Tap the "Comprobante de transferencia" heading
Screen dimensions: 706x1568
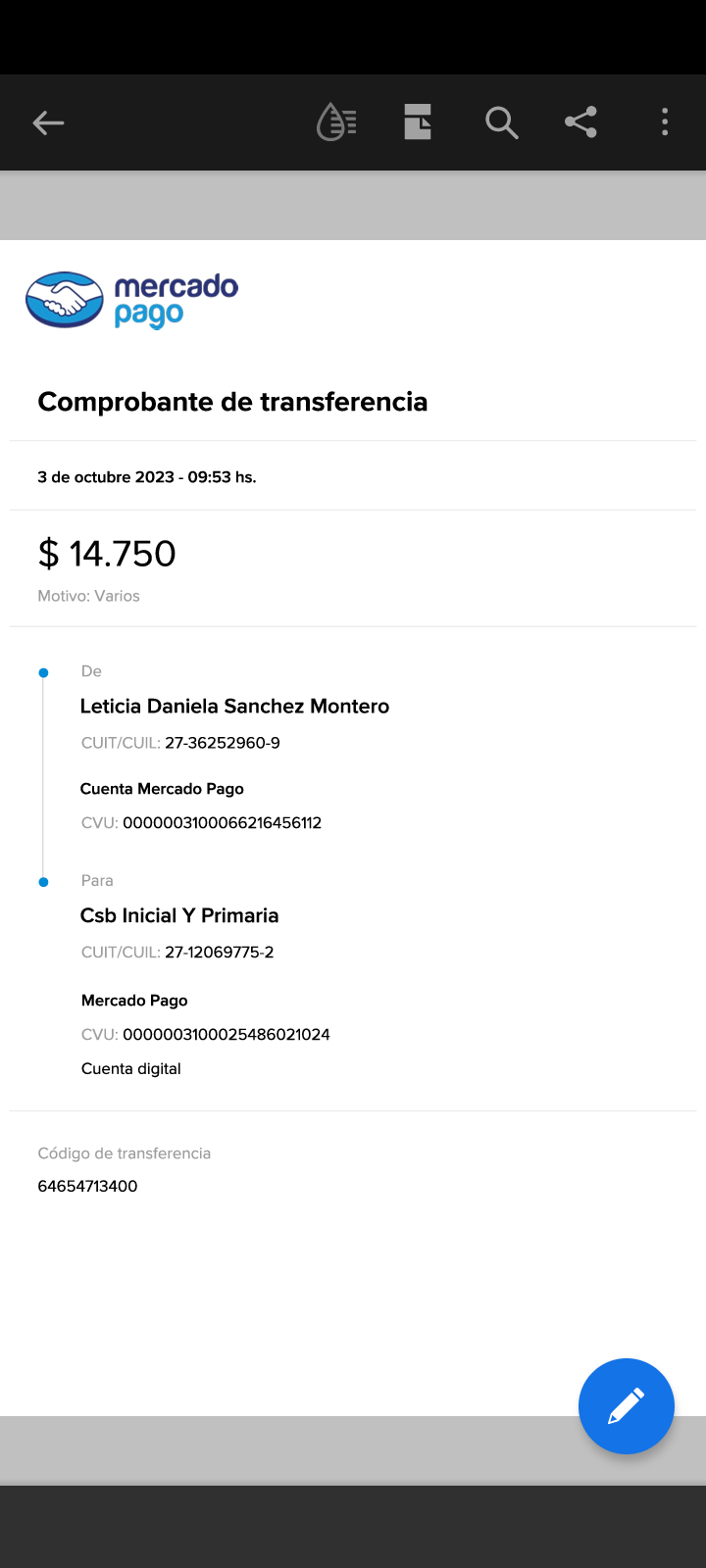pos(232,402)
